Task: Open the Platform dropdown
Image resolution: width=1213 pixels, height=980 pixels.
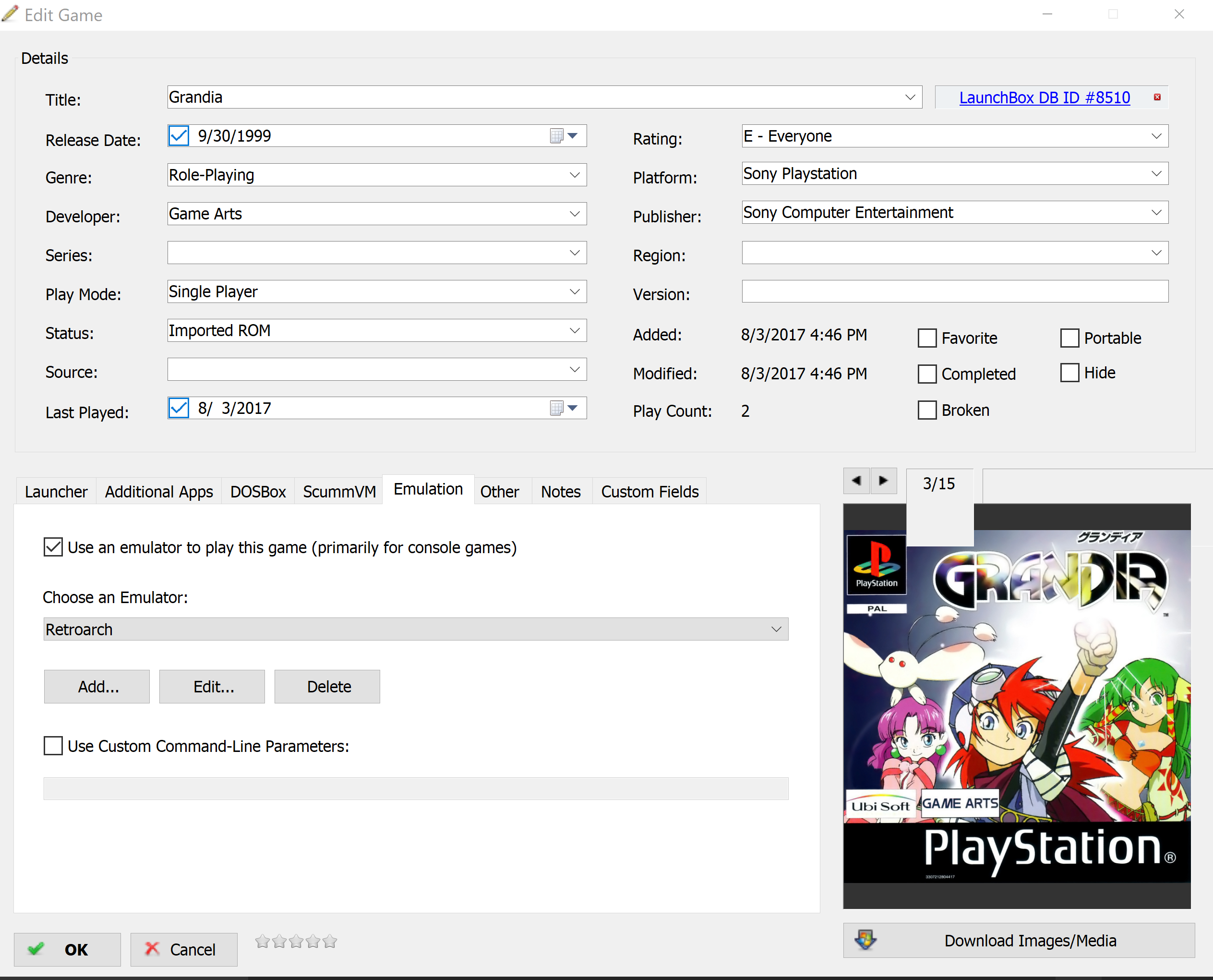Action: [x=1156, y=173]
